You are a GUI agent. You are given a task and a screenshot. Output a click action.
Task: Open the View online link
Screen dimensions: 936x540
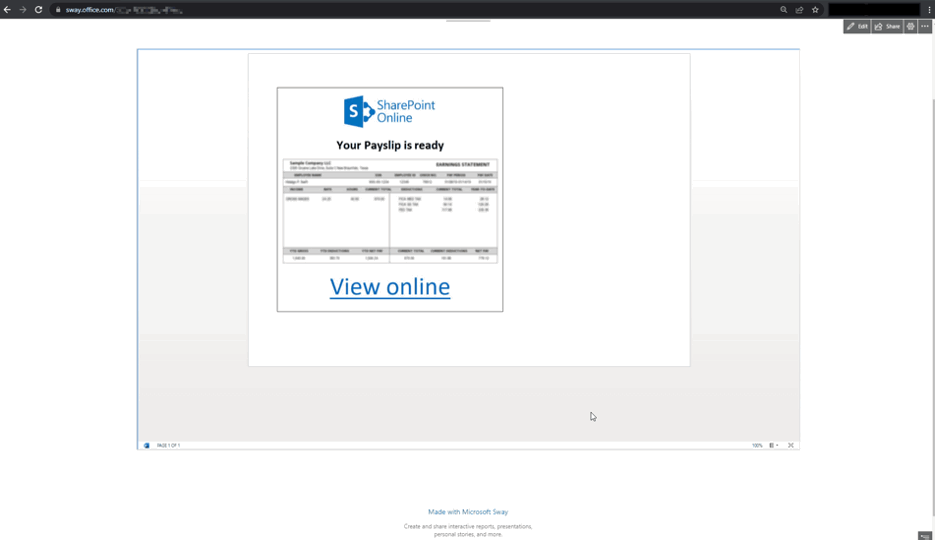(390, 287)
